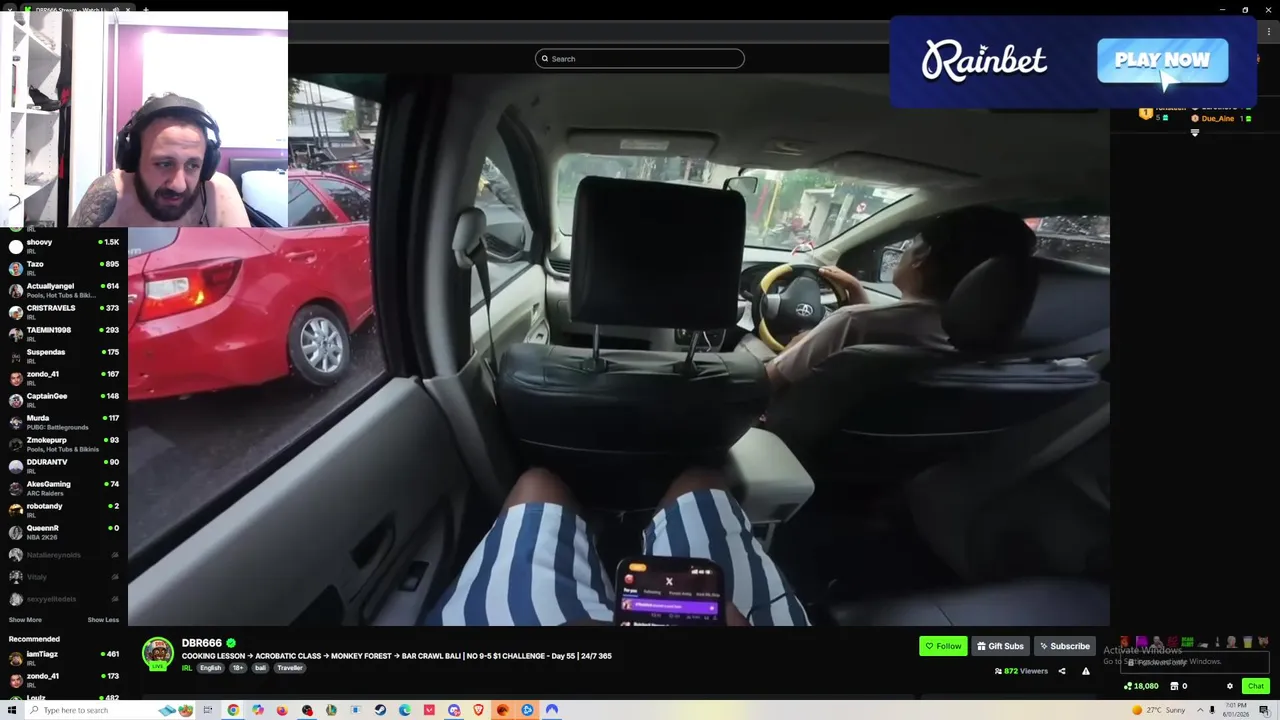Open the Gift Subs button
This screenshot has width=1280, height=720.
coord(1000,646)
